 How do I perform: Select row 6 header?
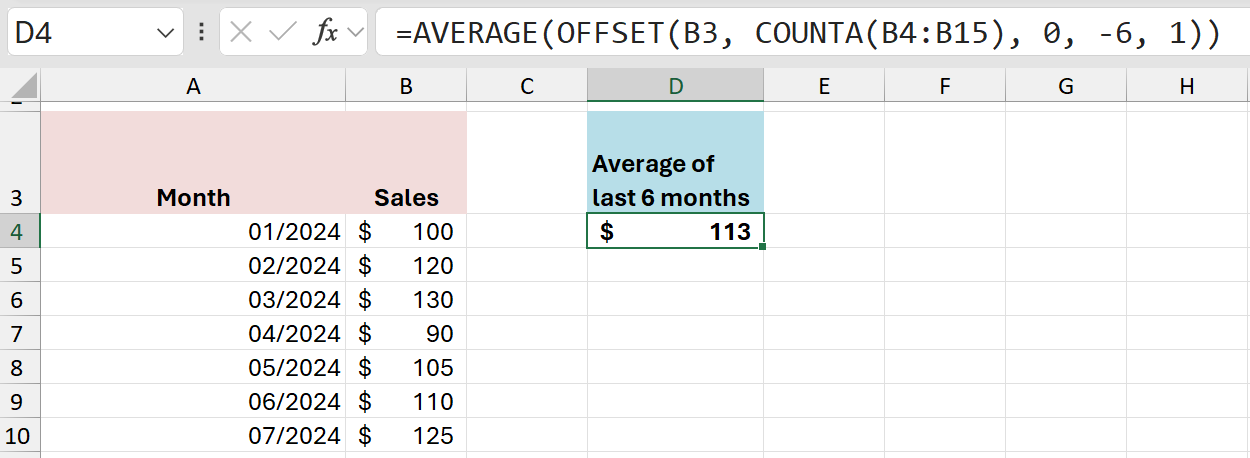(20, 299)
